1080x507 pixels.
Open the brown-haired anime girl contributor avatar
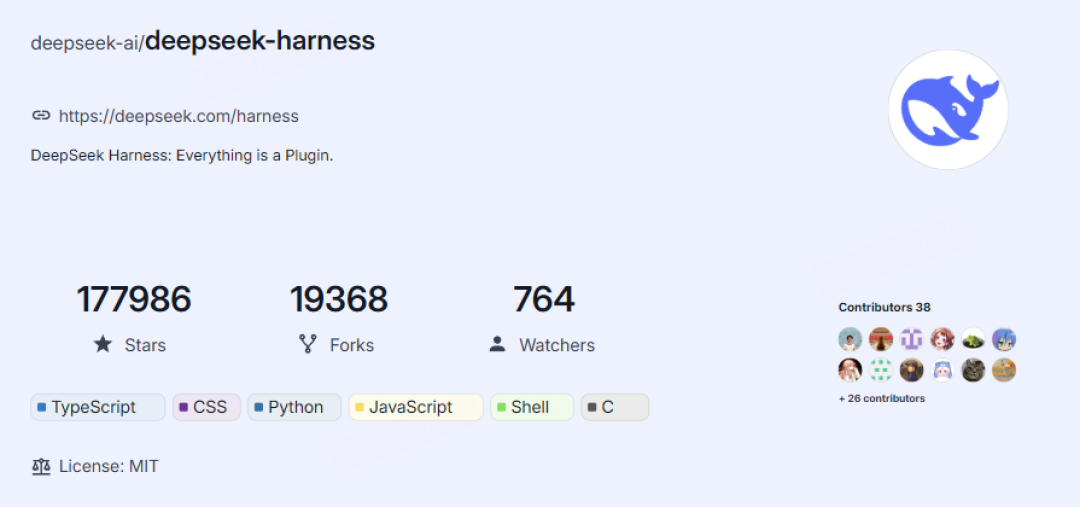tap(942, 339)
